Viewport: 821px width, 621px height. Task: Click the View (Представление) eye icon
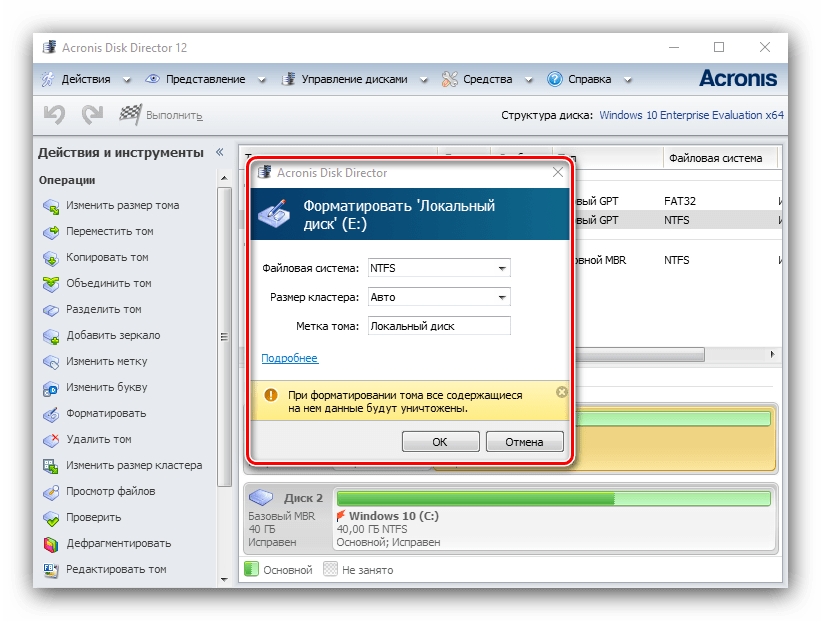pos(152,79)
